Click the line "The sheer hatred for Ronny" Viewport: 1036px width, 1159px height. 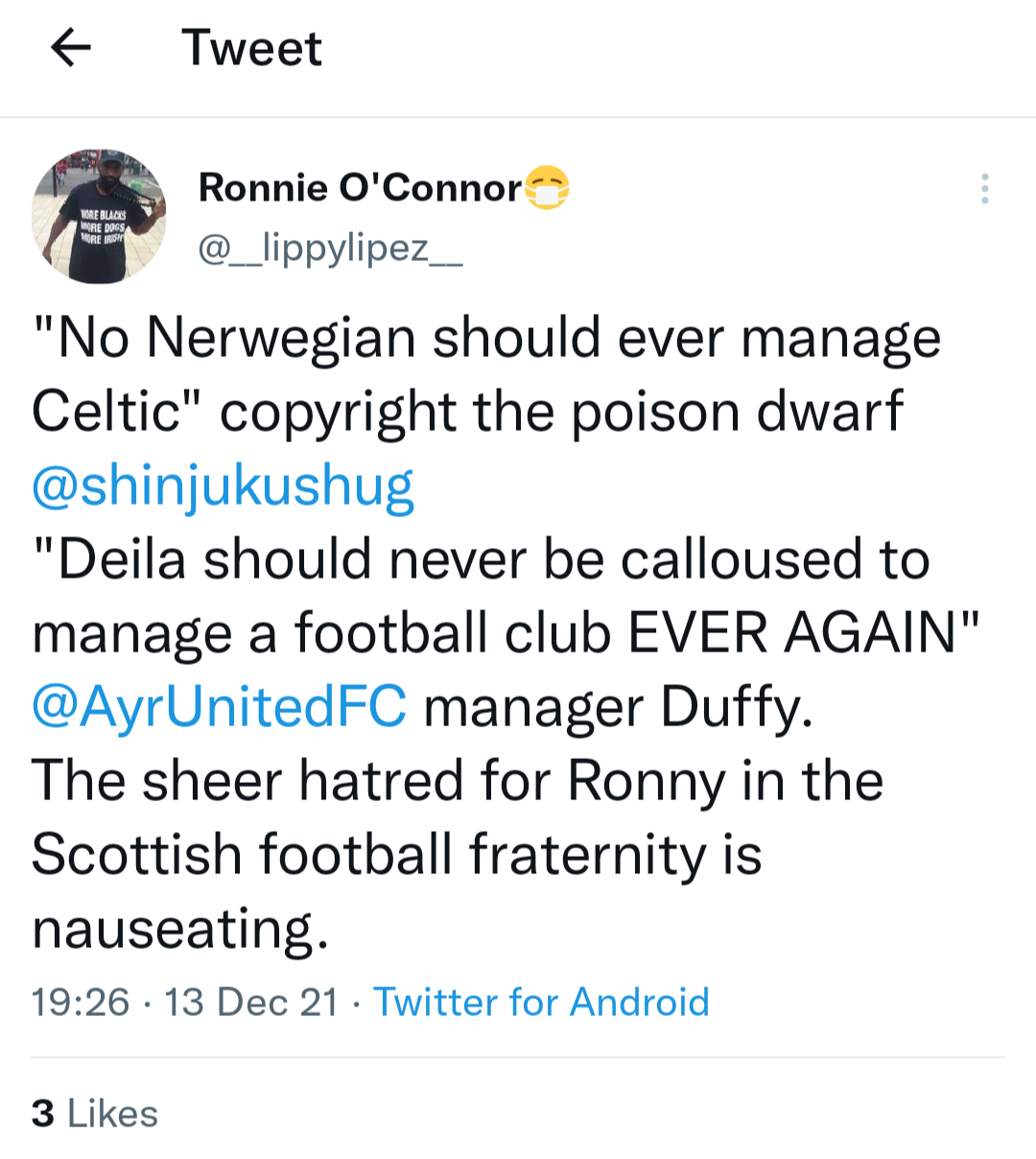coord(379,781)
